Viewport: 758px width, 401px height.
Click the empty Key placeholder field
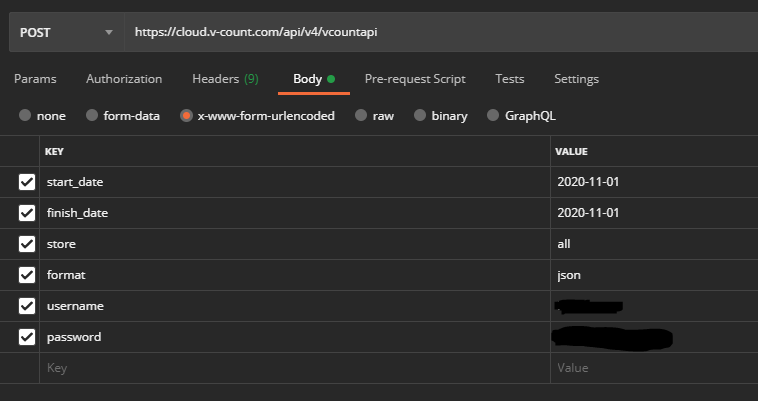coord(295,368)
